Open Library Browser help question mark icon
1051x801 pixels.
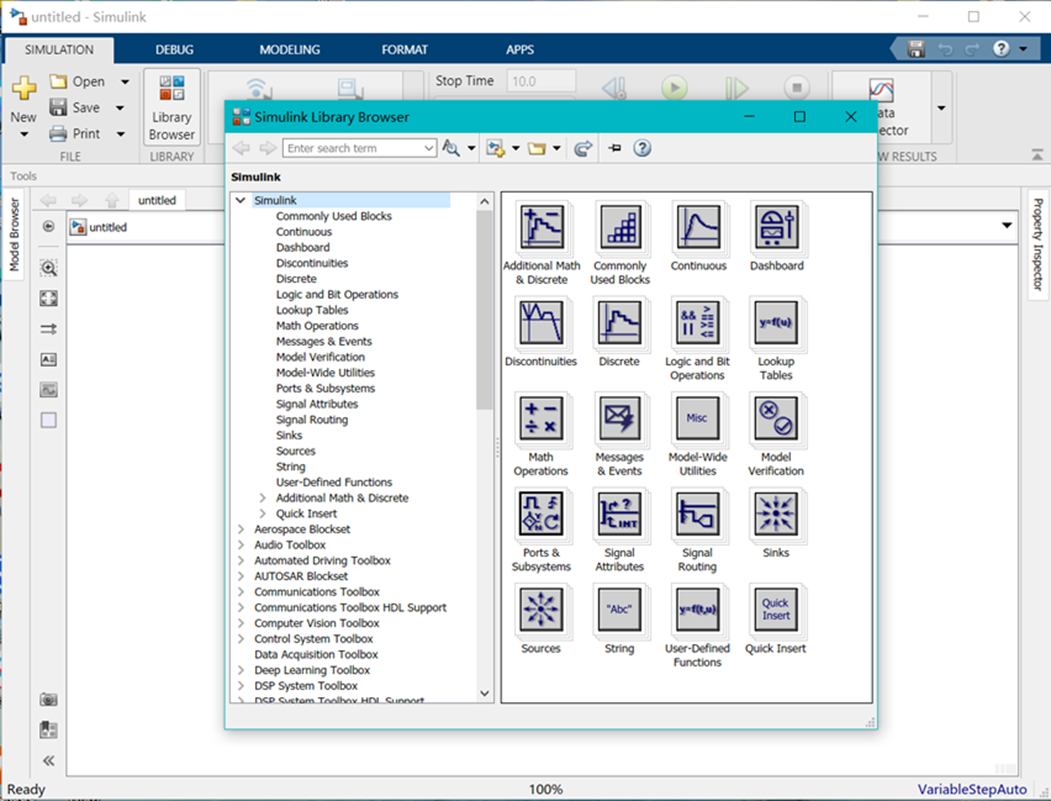(x=642, y=148)
